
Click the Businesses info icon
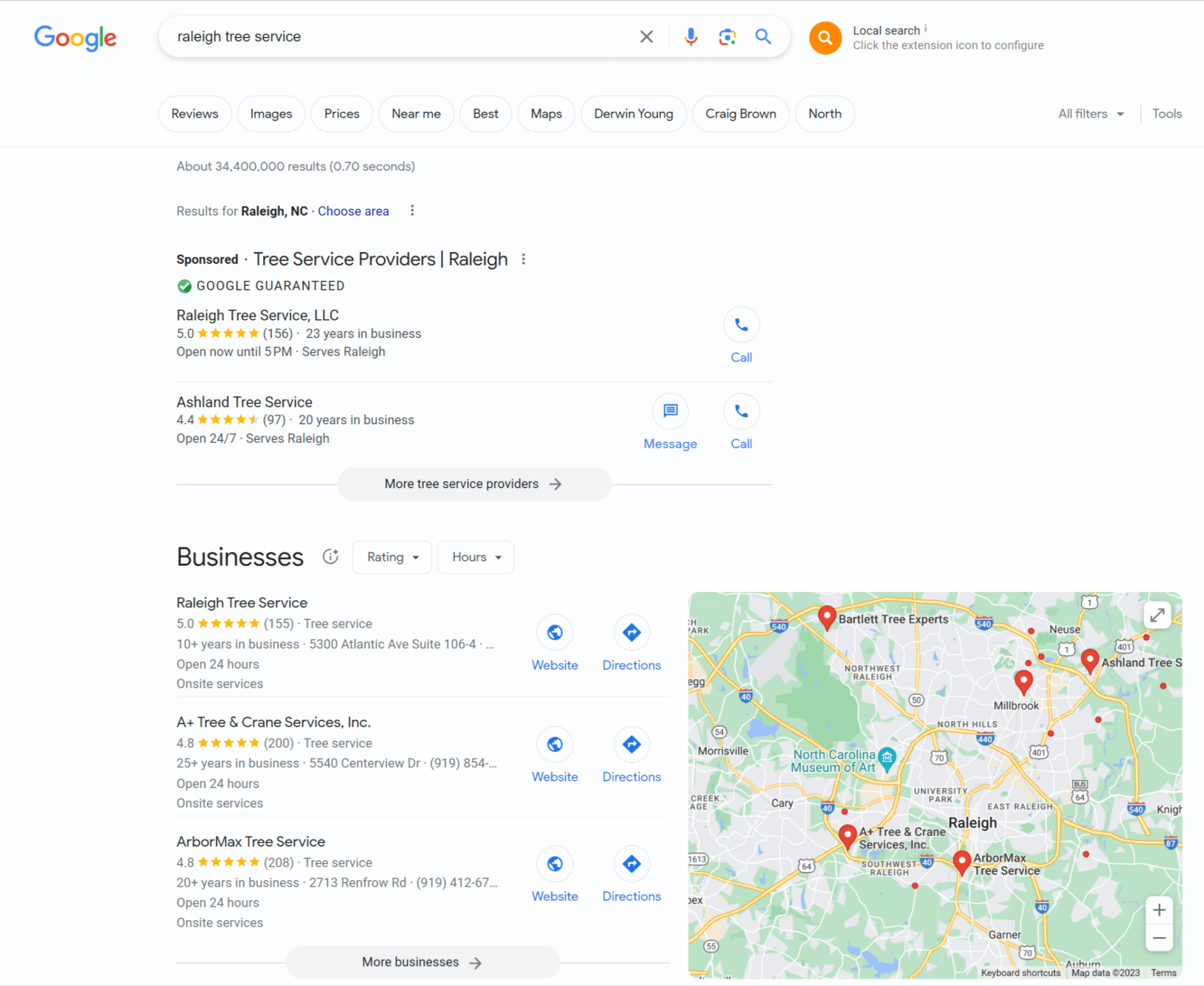tap(330, 556)
